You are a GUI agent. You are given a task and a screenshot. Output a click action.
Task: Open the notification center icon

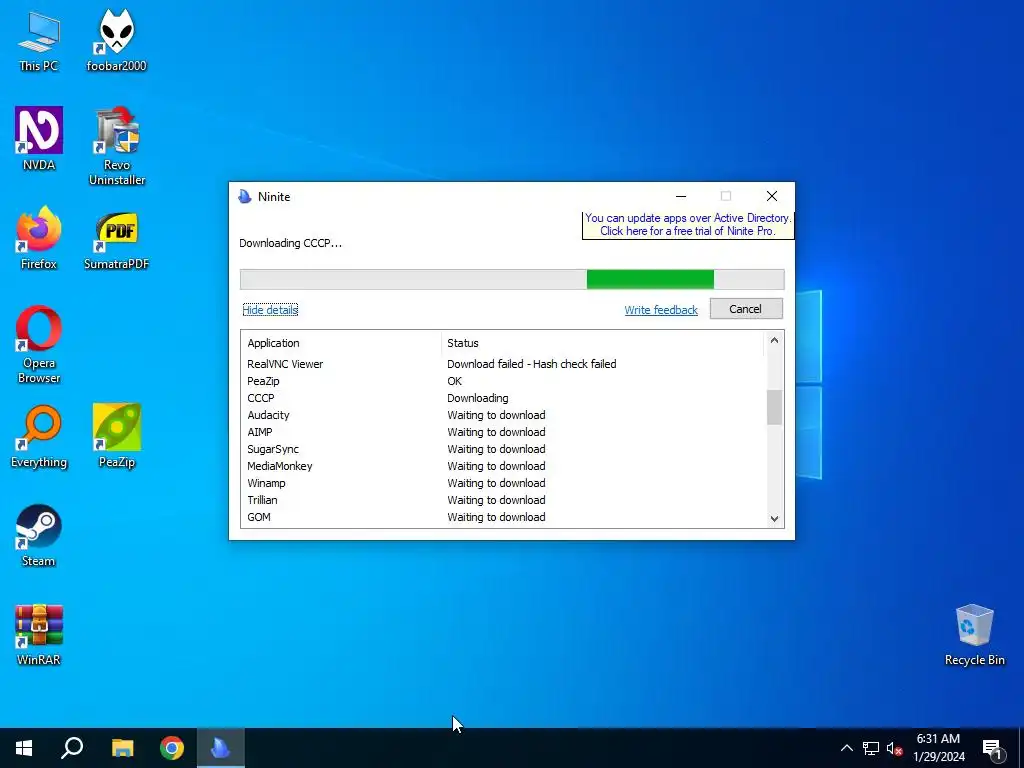[992, 748]
